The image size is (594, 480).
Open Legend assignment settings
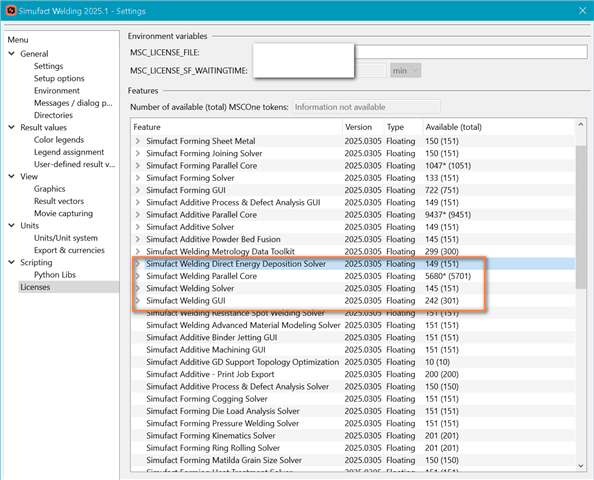69,152
